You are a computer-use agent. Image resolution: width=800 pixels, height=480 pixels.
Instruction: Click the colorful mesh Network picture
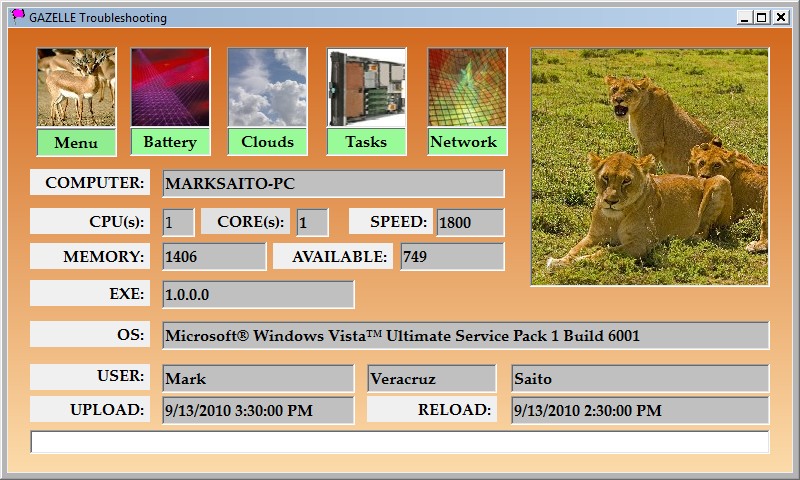click(467, 87)
